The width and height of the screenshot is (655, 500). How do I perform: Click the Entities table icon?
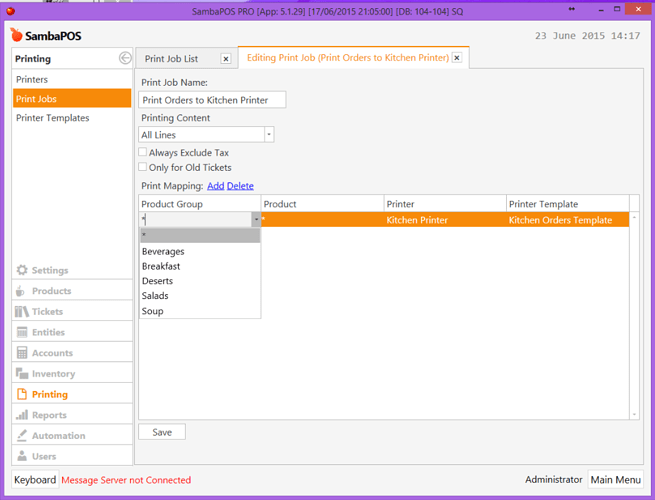point(22,332)
